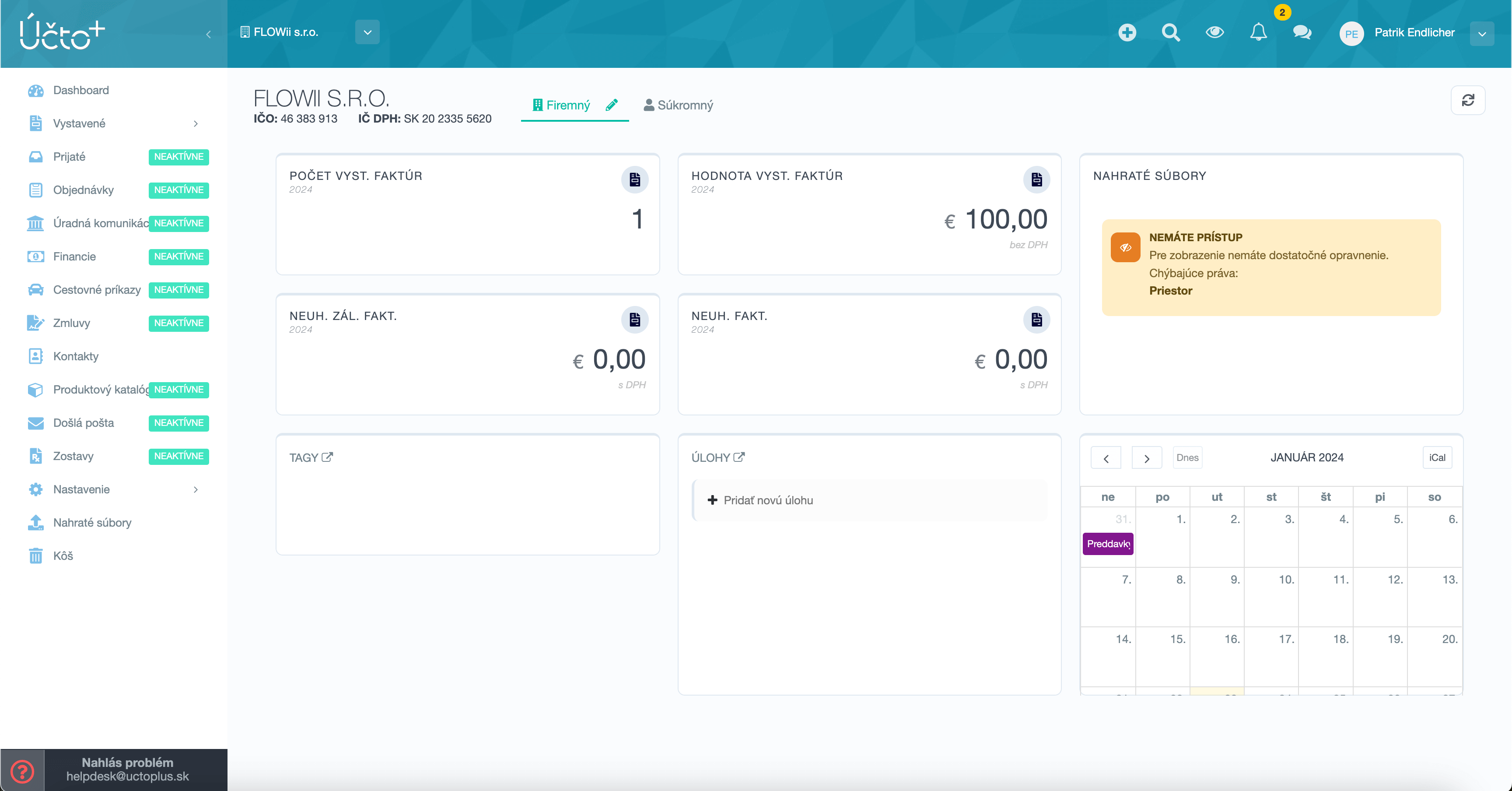The width and height of the screenshot is (1512, 791).
Task: Click the orange no-access eye icon
Action: [x=1125, y=247]
